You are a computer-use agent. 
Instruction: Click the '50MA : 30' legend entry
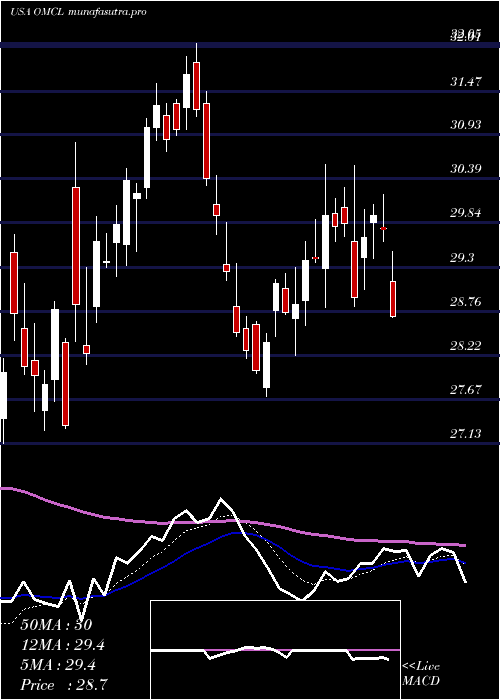pyautogui.click(x=56, y=625)
